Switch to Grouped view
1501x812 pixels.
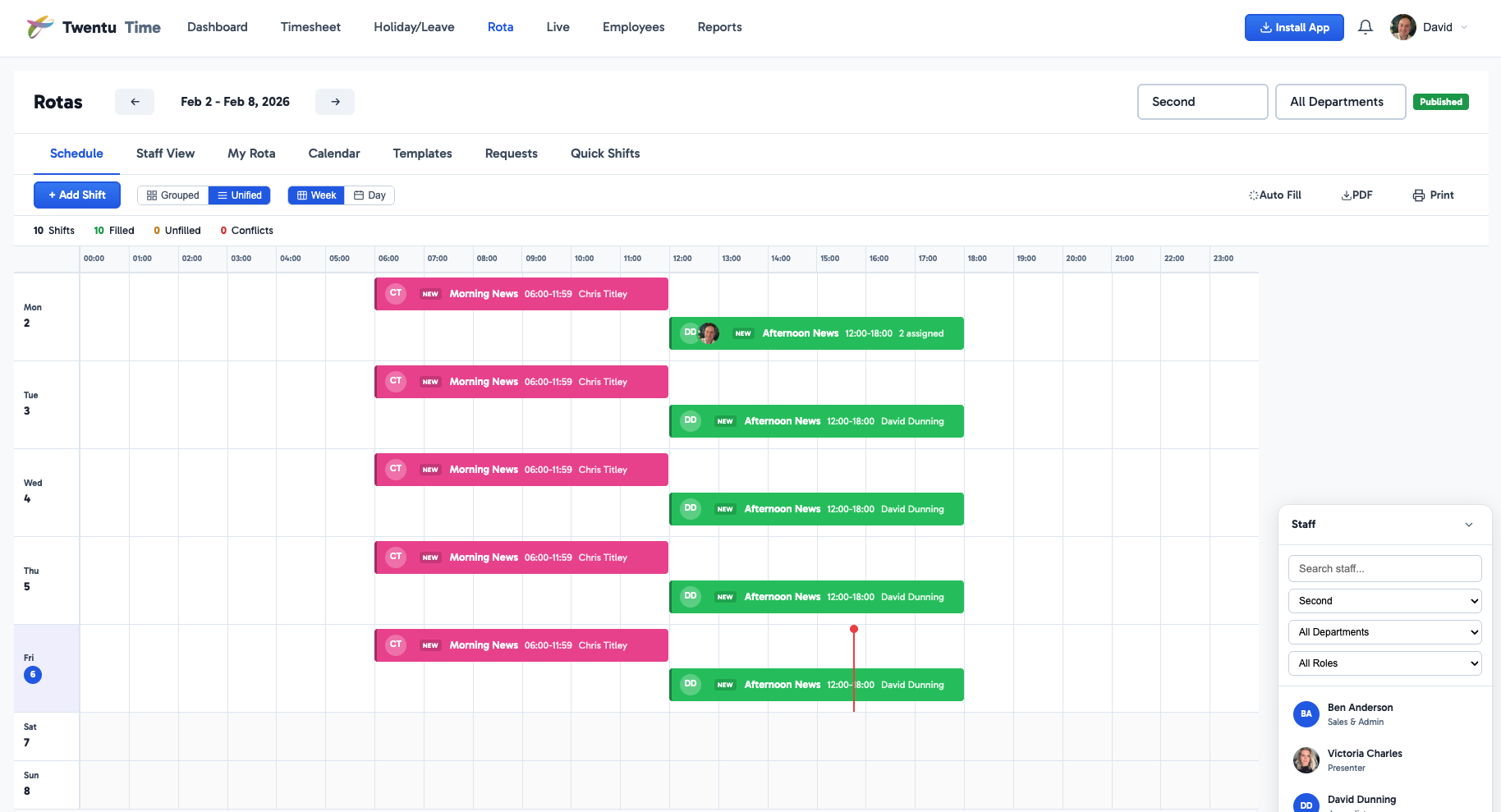coord(173,195)
